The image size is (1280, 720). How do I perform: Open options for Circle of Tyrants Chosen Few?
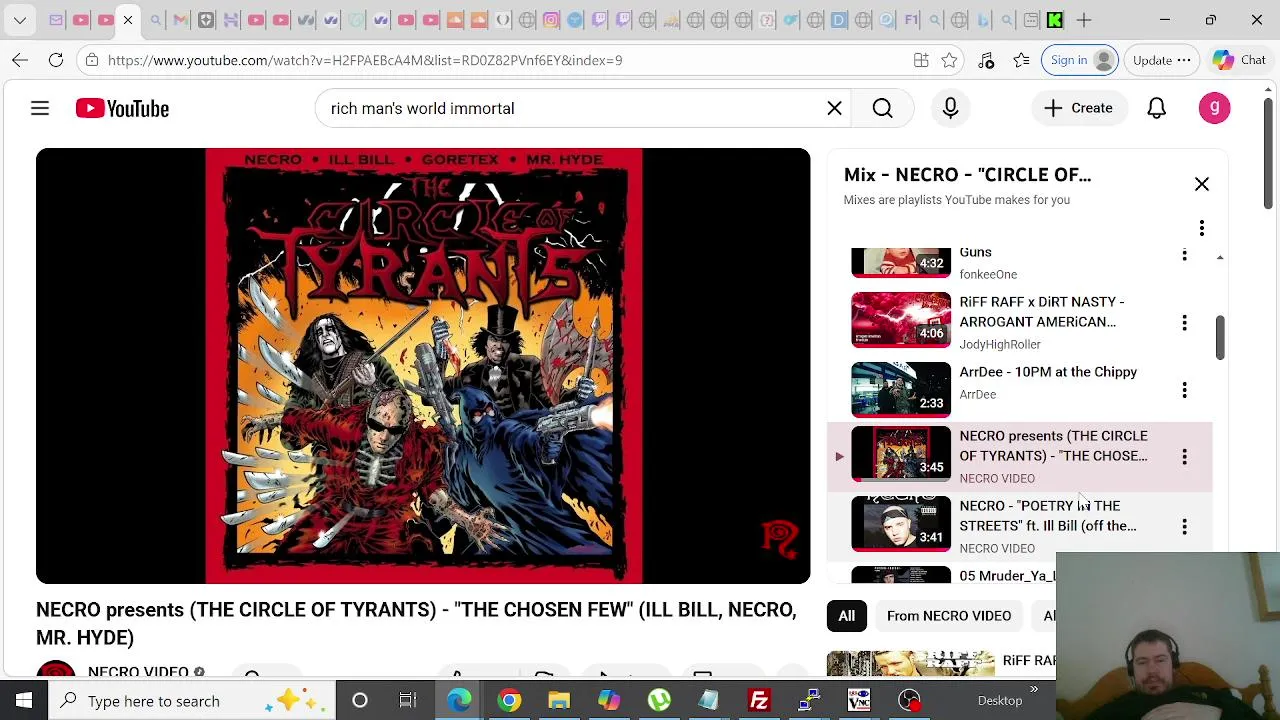point(1184,457)
